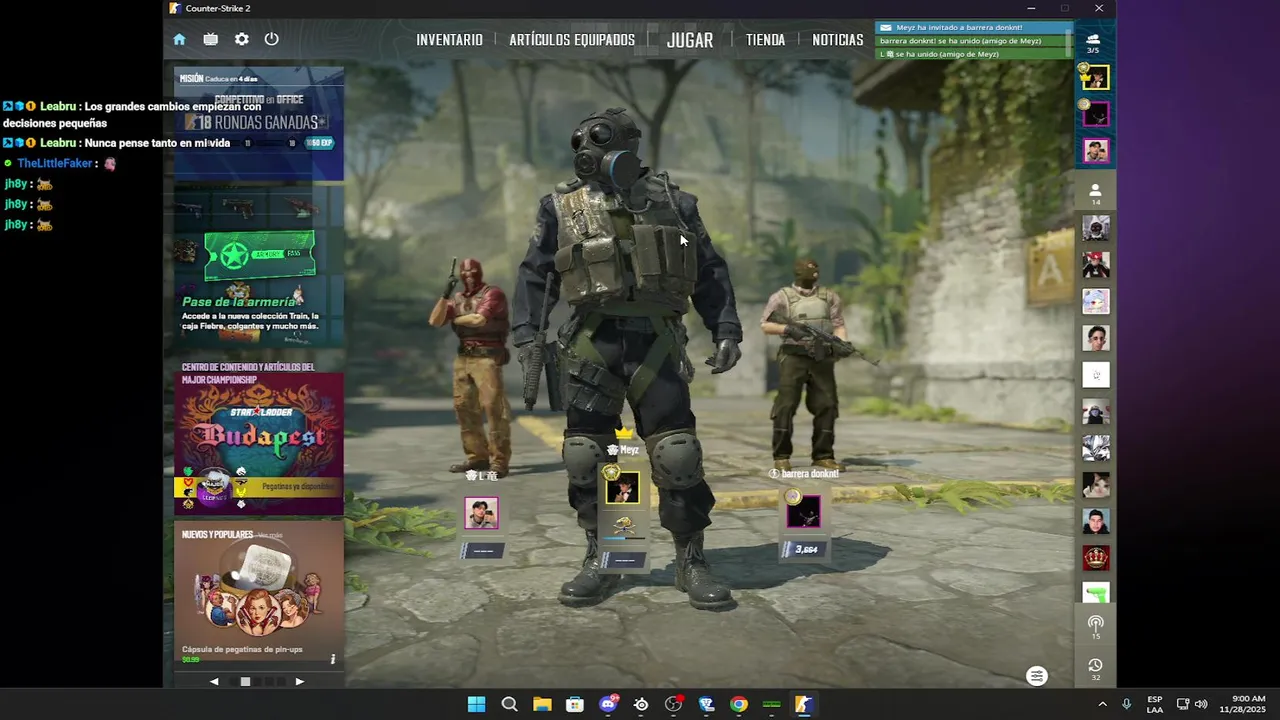Screen dimensions: 1280x720
Task: Open the lobby party icon showing 3/5
Action: pyautogui.click(x=1093, y=43)
